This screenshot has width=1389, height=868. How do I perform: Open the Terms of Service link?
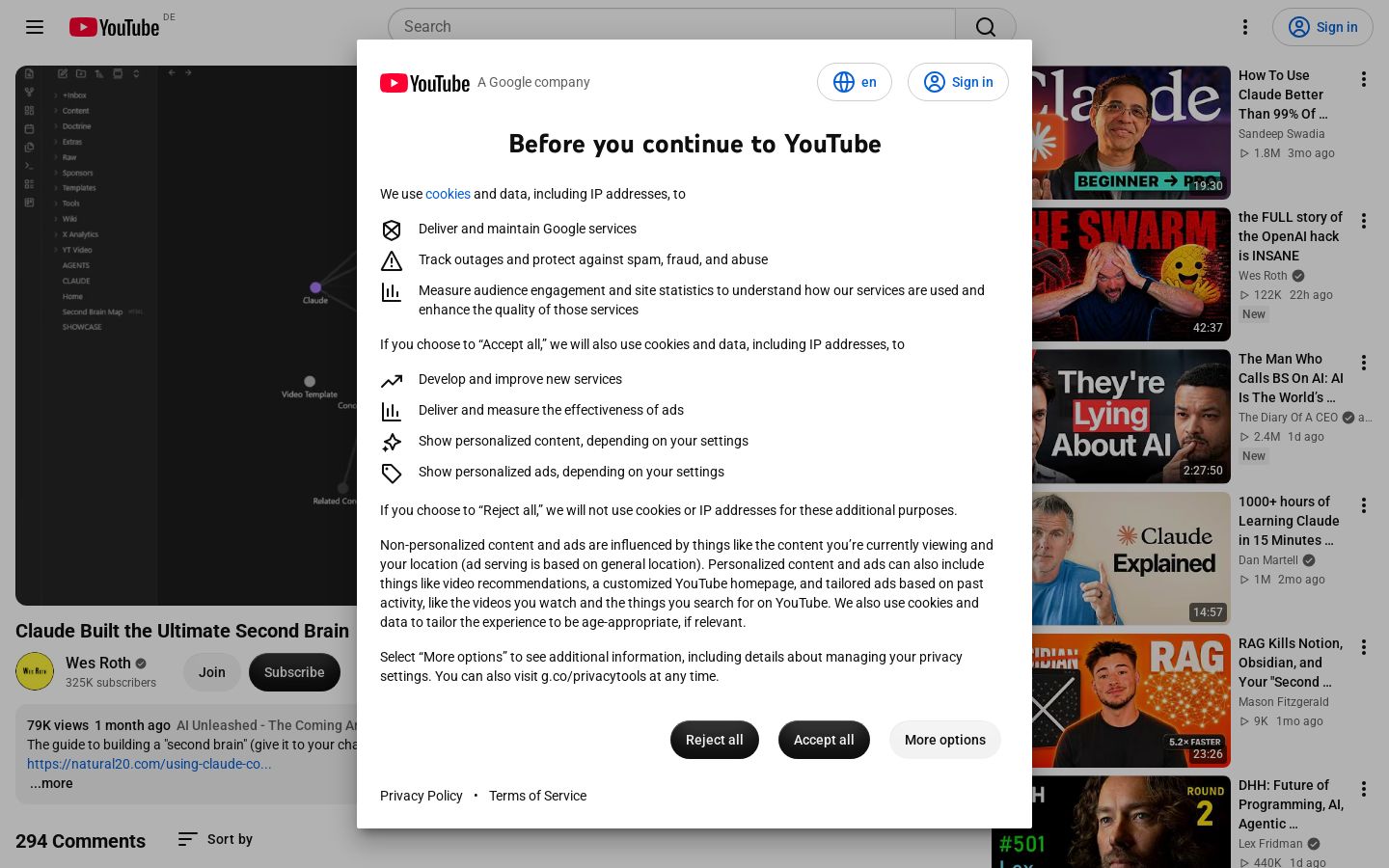coord(537,796)
